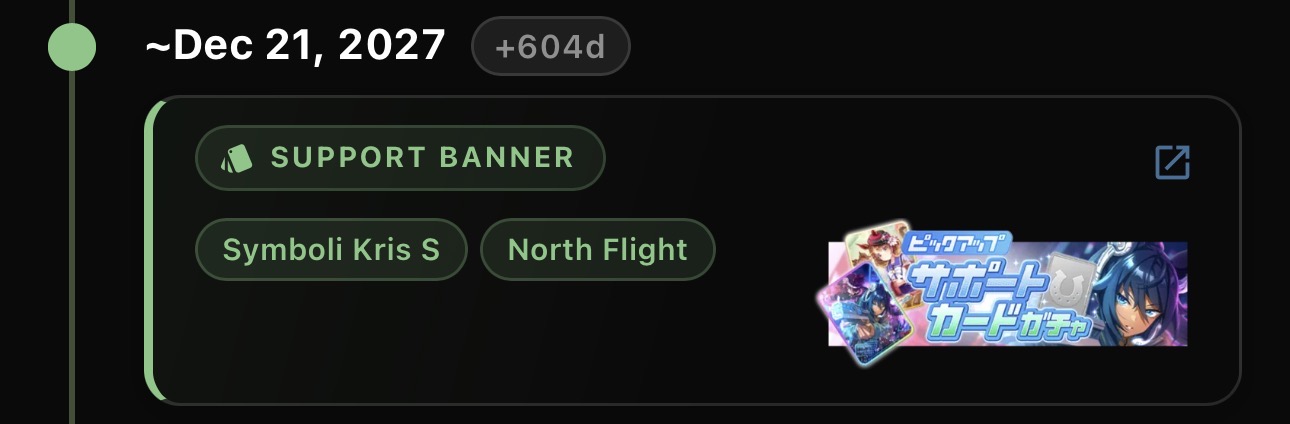The image size is (1290, 424).
Task: Select the Symboli Kris S tag
Action: point(331,249)
